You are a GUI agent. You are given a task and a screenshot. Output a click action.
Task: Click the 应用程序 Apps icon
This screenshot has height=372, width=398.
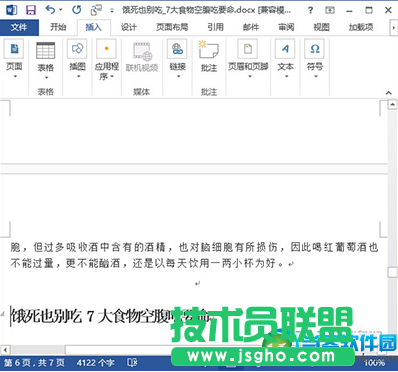coord(106,49)
